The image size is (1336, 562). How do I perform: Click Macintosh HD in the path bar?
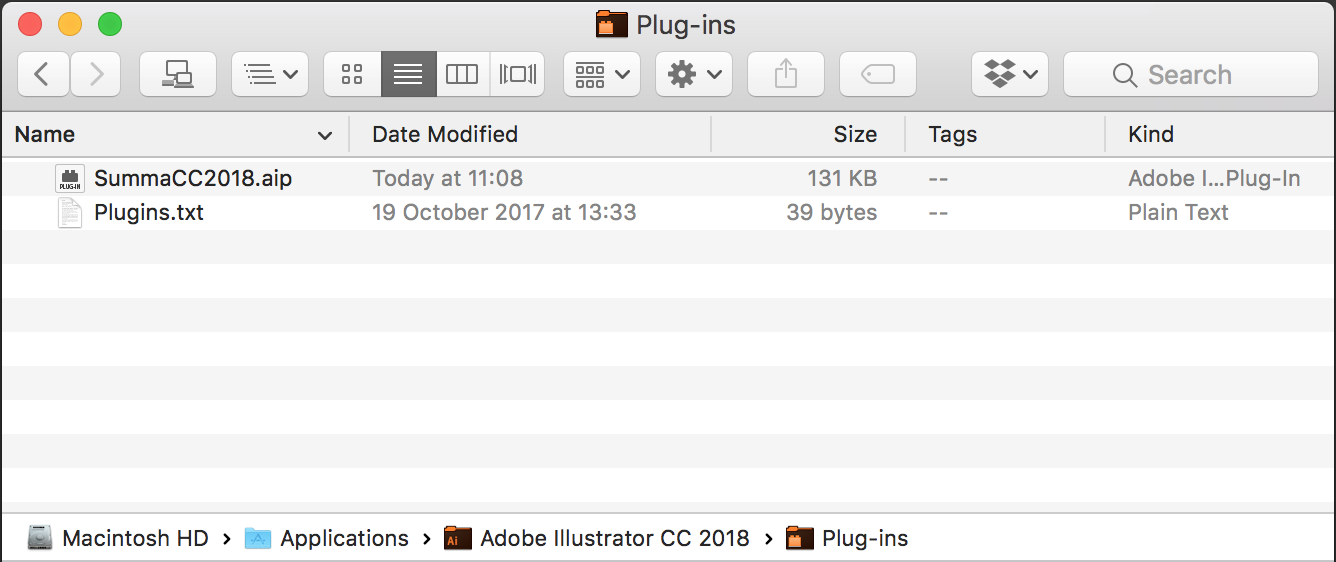(118, 538)
